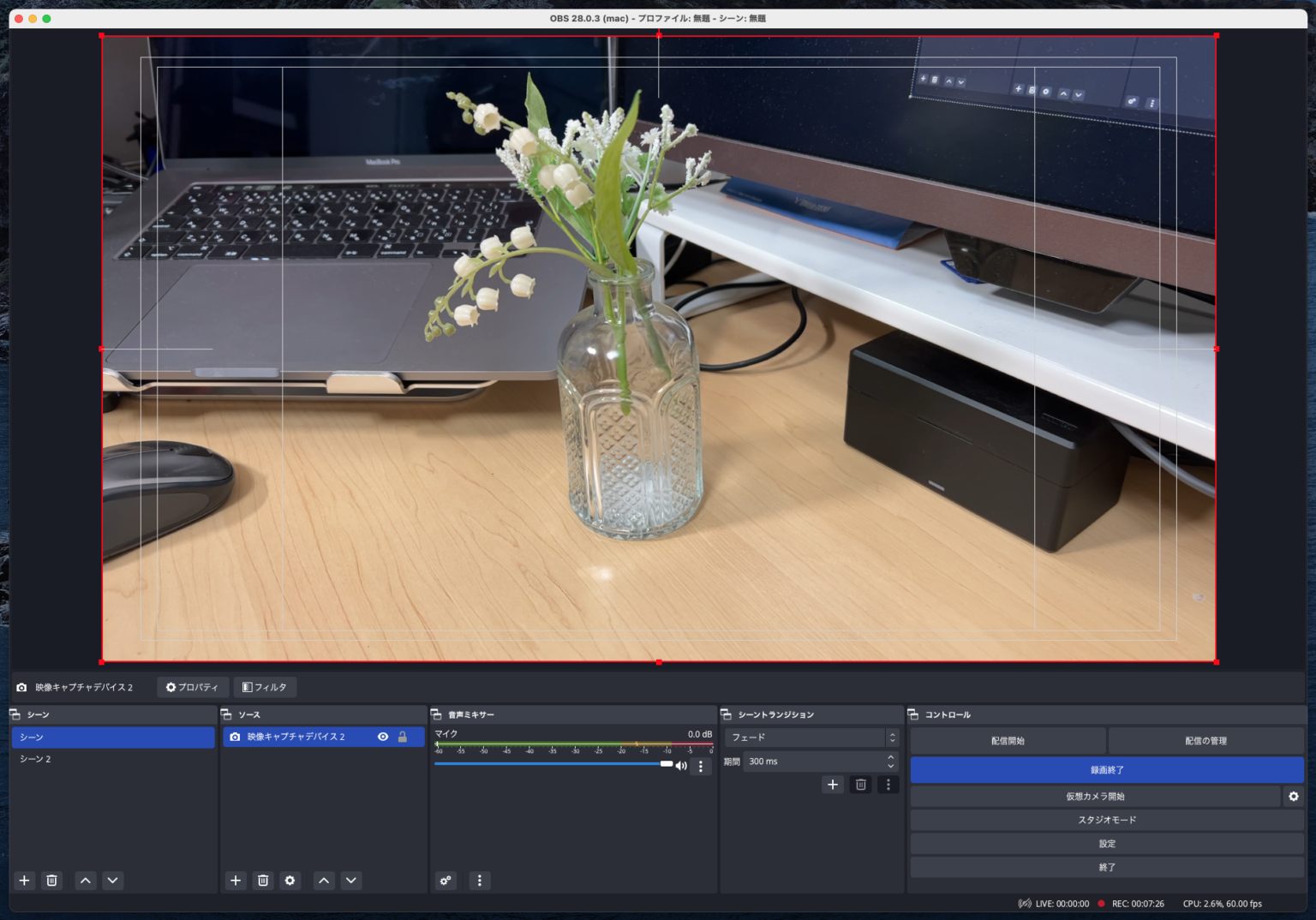1316x920 pixels.
Task: Delete the selected scene with trash icon
Action: (52, 881)
